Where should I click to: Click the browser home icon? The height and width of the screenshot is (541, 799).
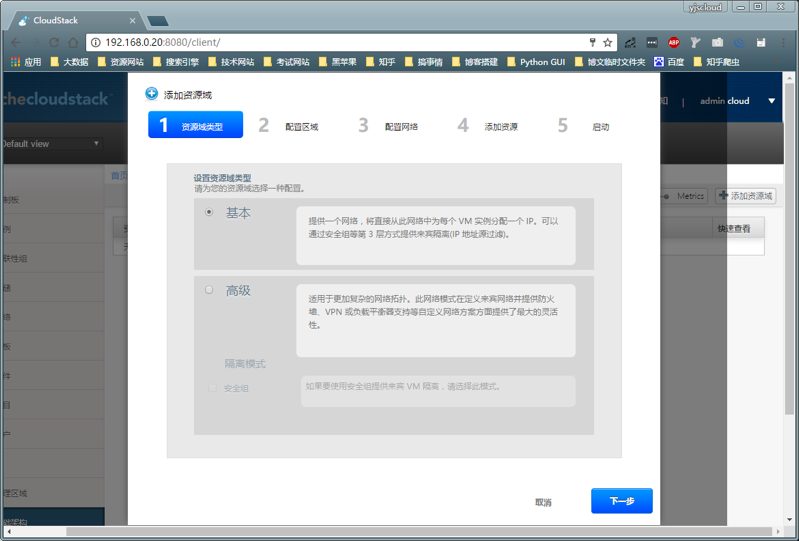click(x=73, y=43)
